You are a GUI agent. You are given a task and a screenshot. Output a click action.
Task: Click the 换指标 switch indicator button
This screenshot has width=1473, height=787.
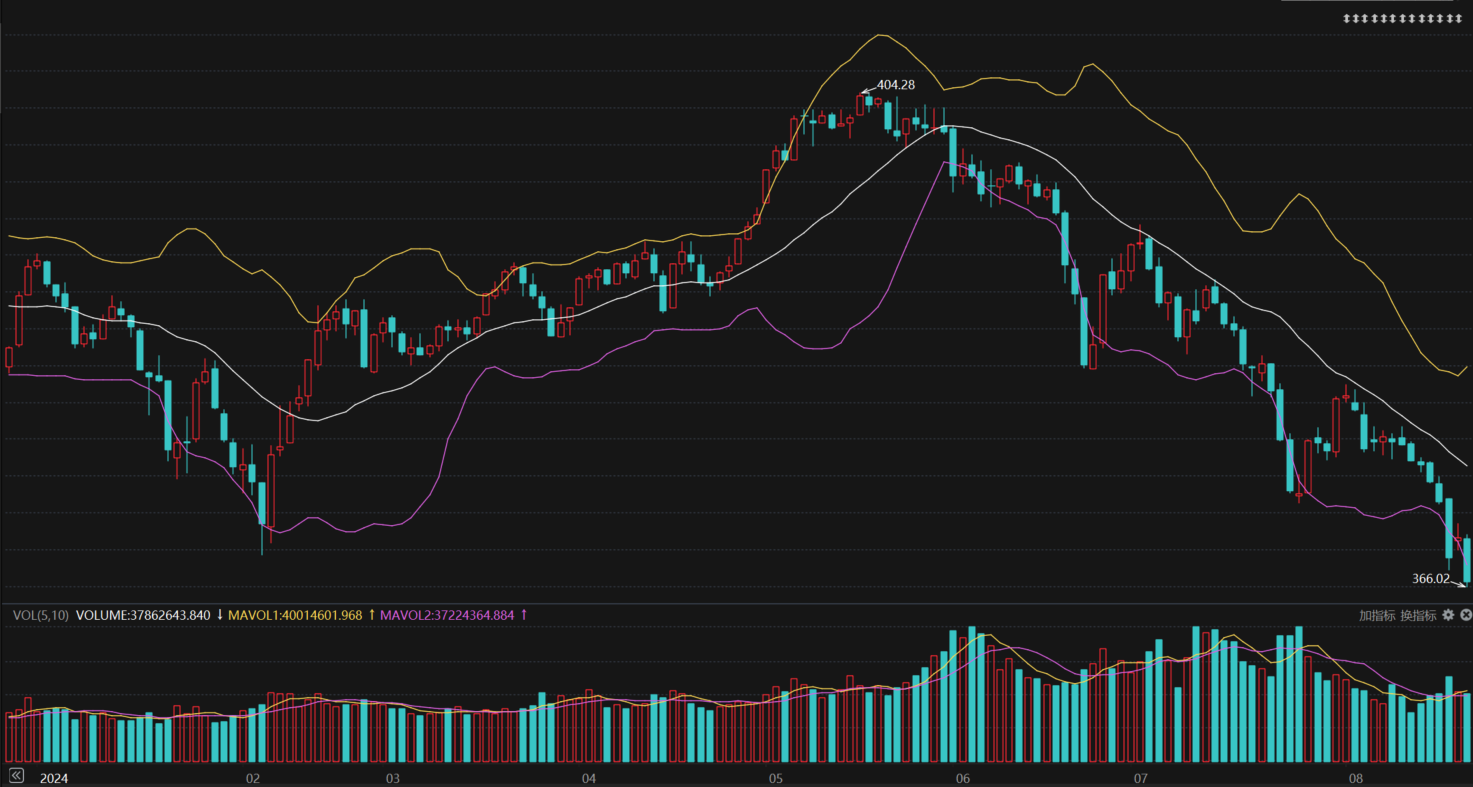(x=1418, y=615)
